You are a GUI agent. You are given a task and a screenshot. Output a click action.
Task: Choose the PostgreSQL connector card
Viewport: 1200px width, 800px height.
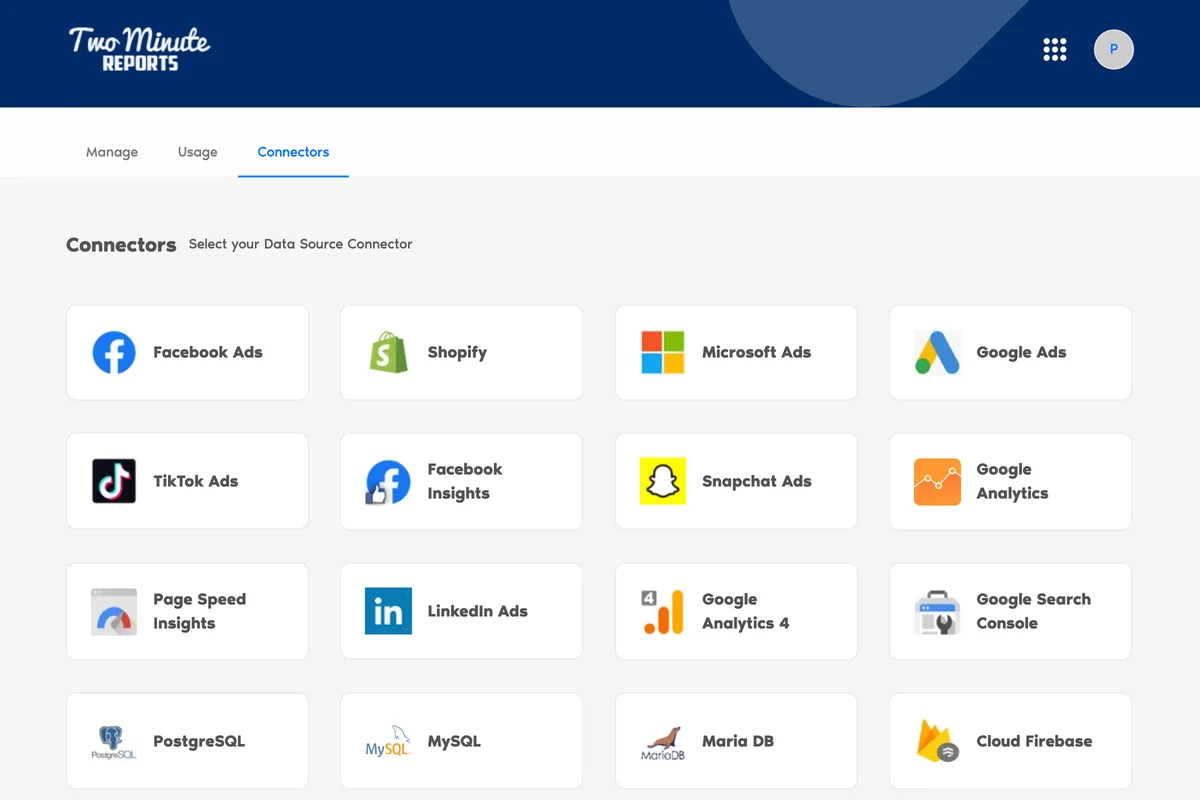(187, 741)
